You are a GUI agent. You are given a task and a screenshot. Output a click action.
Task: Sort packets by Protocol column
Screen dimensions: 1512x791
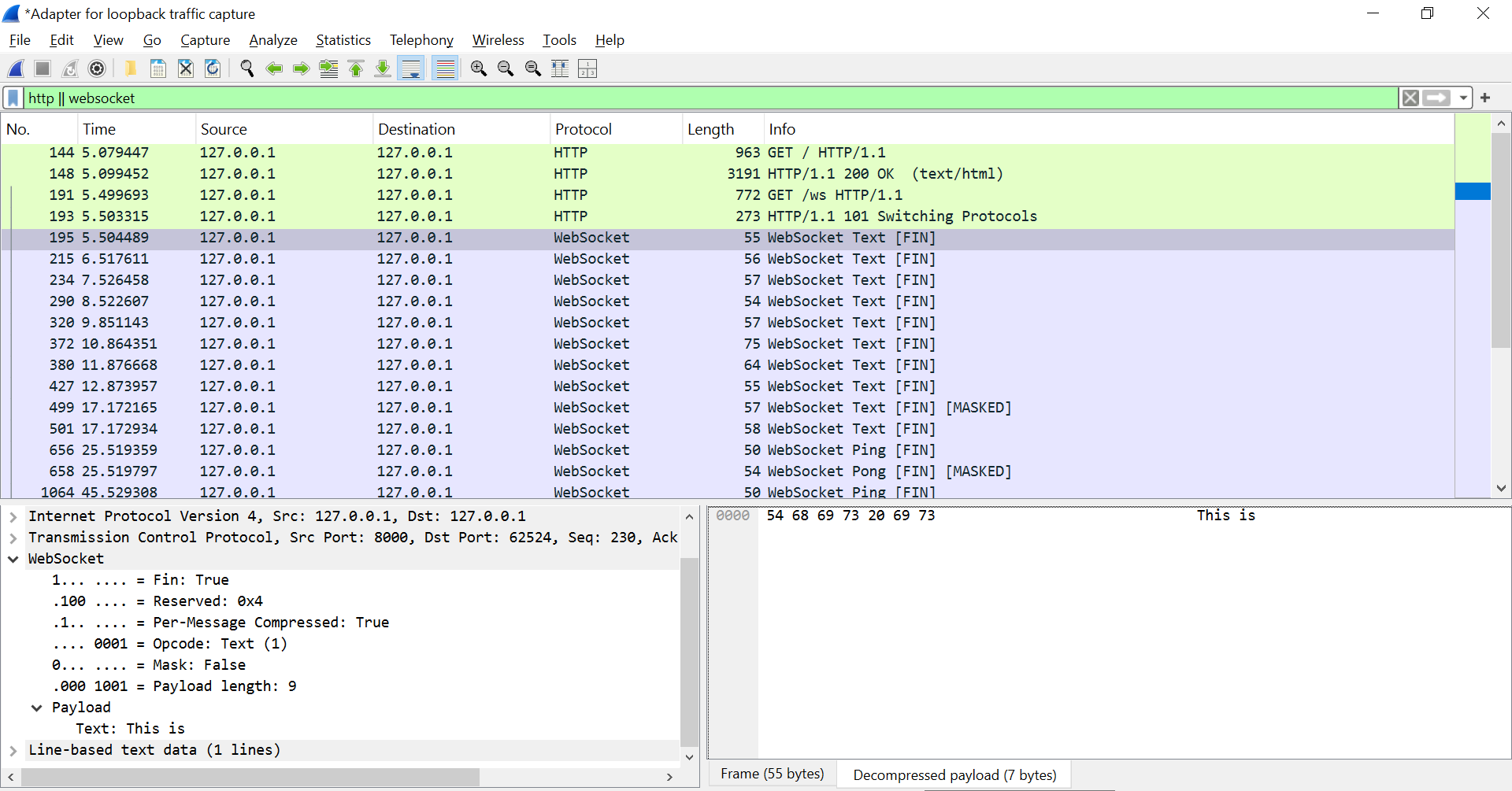pyautogui.click(x=616, y=129)
